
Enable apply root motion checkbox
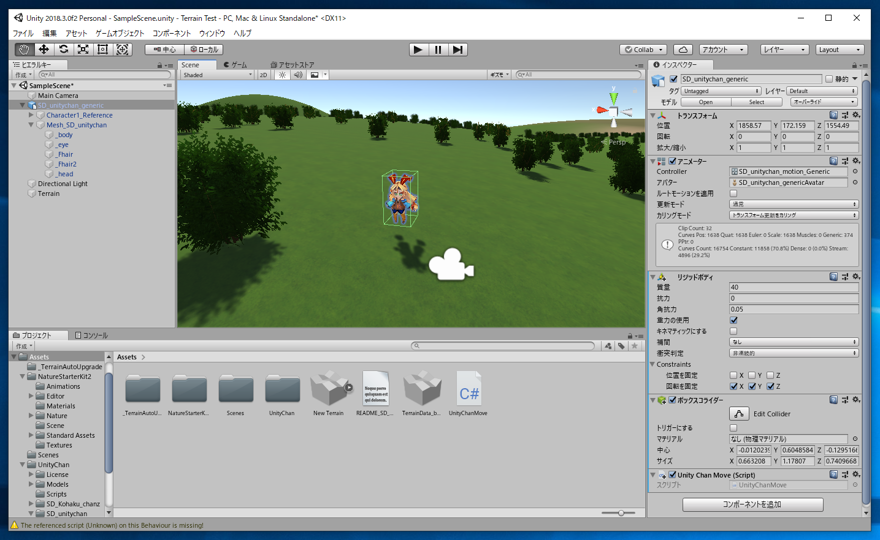coord(734,193)
